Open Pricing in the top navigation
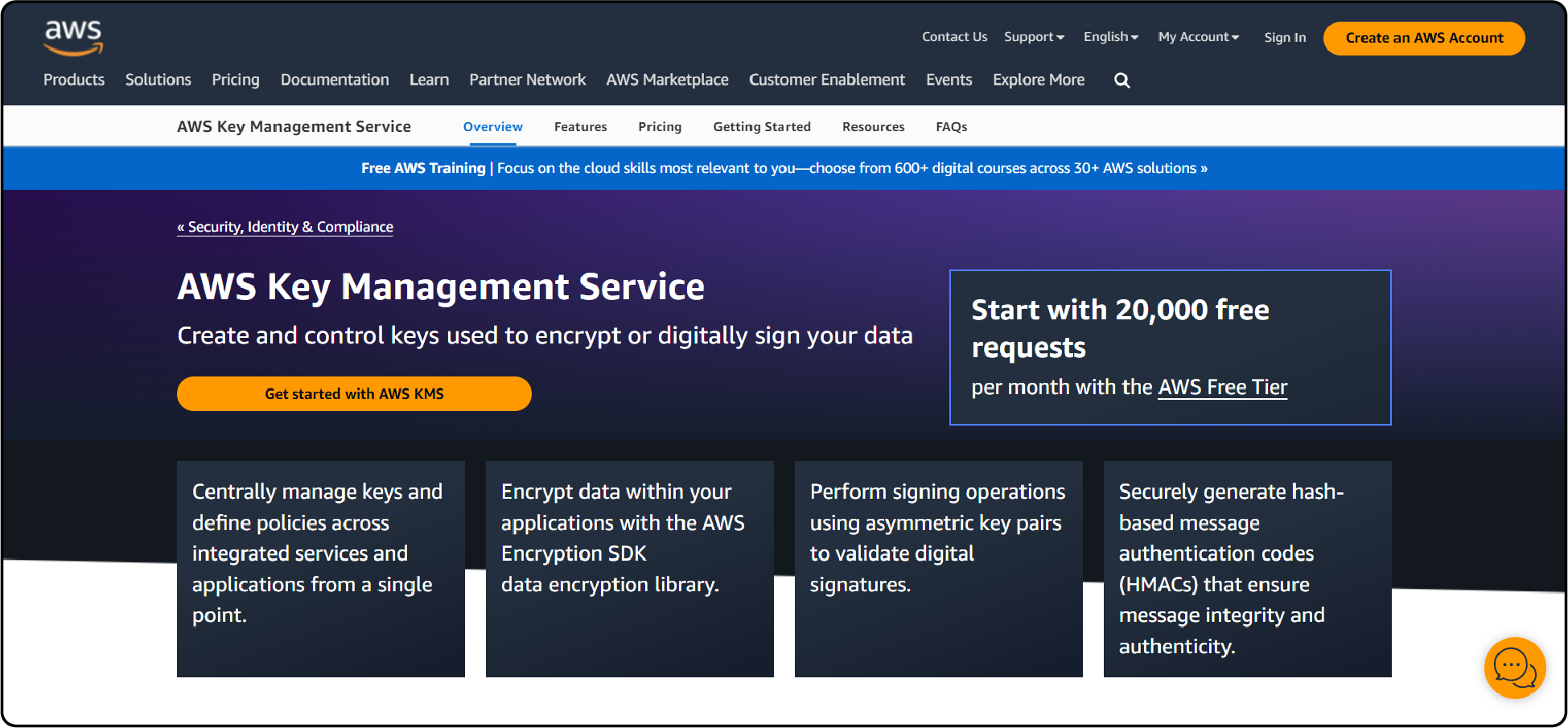The image size is (1568, 728). (x=236, y=80)
